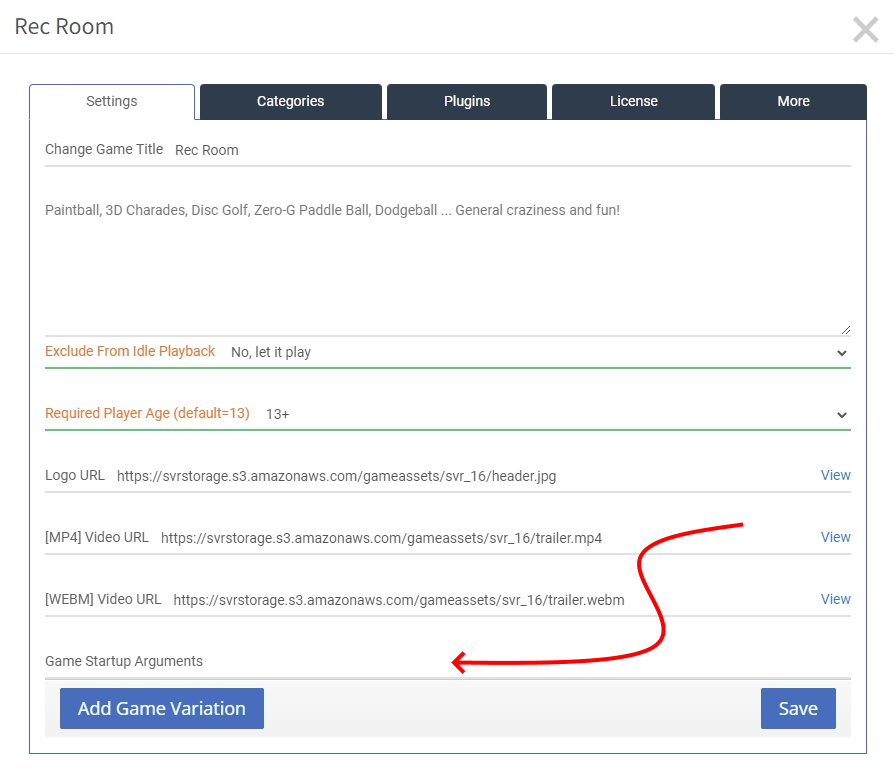Open the Plugins tab
This screenshot has width=894, height=780.
(x=466, y=101)
